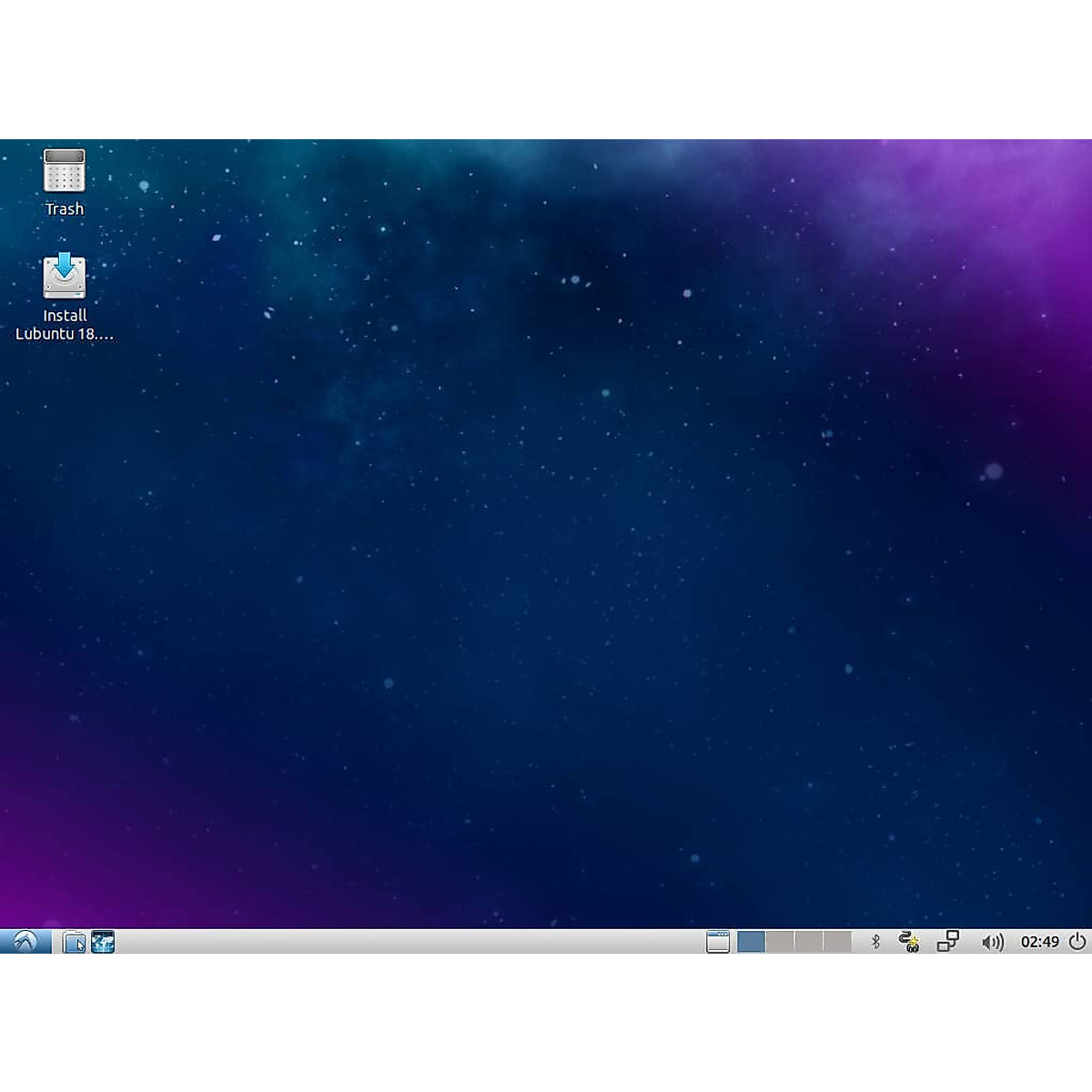Click empty wallpaper to deselect desktop icons
This screenshot has width=1092, height=1092.
(546, 546)
